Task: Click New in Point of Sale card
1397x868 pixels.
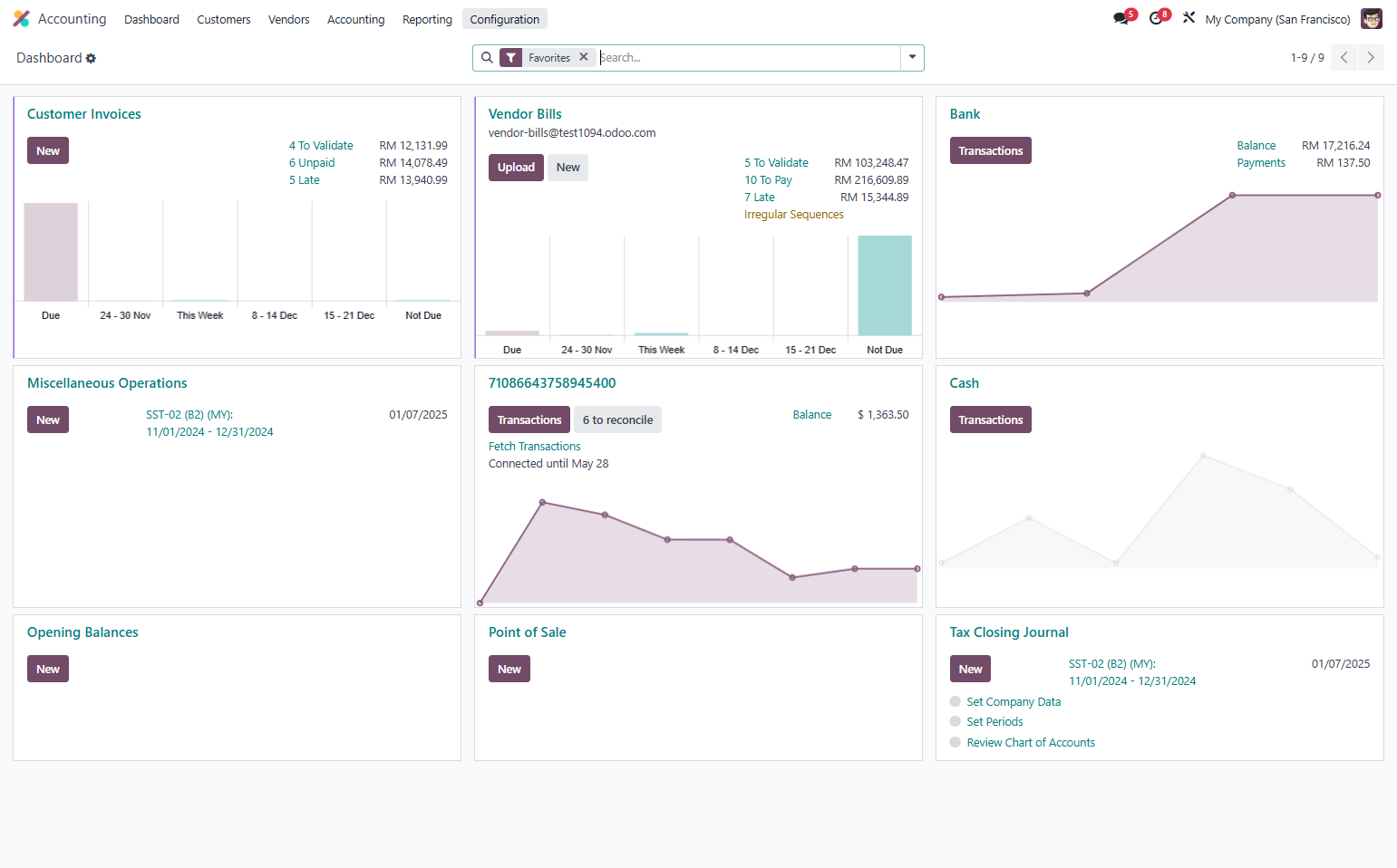Action: [509, 669]
